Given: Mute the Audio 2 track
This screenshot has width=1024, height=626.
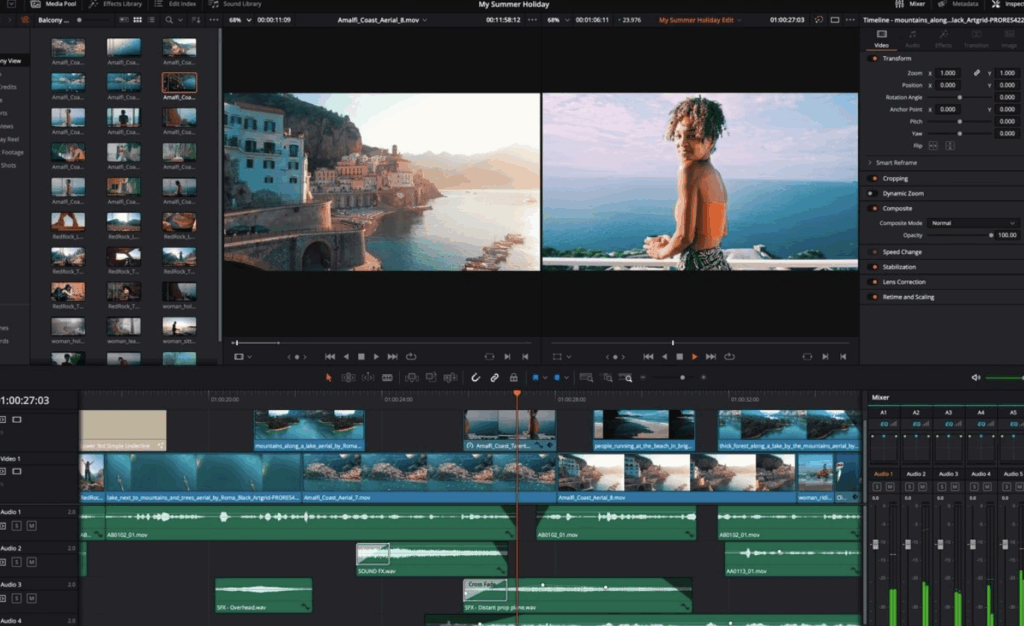Looking at the screenshot, I should tap(31, 562).
